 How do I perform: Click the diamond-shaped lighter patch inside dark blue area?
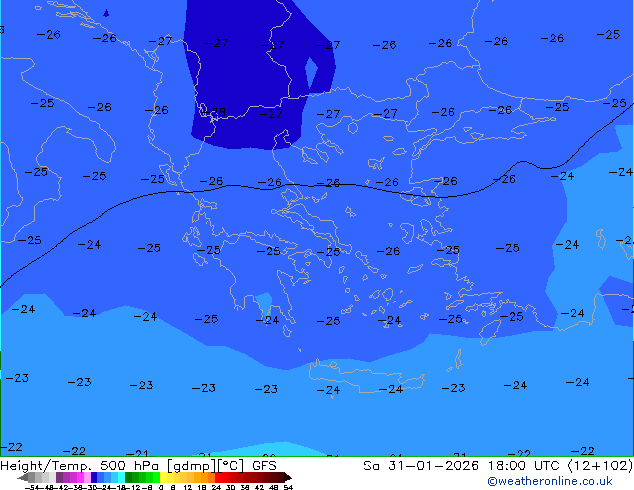(311, 72)
